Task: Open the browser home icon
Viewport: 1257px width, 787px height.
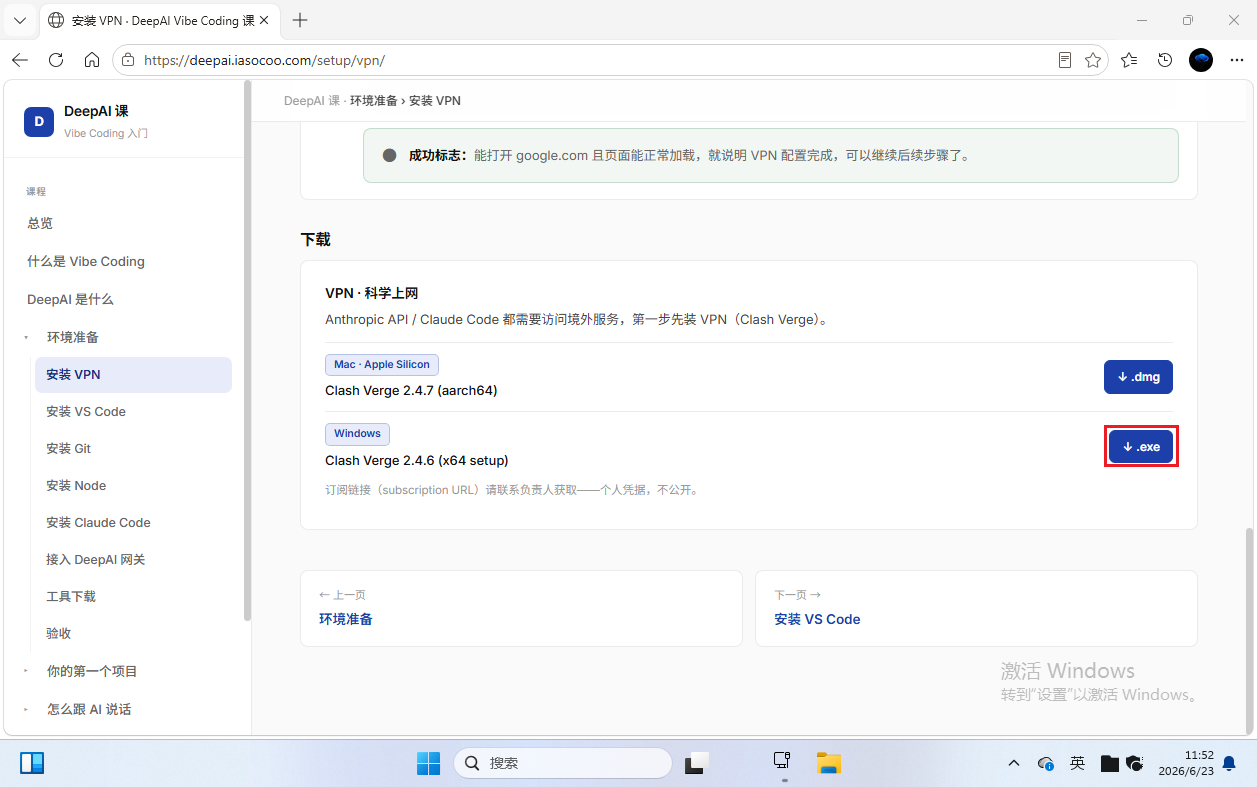Action: (92, 60)
